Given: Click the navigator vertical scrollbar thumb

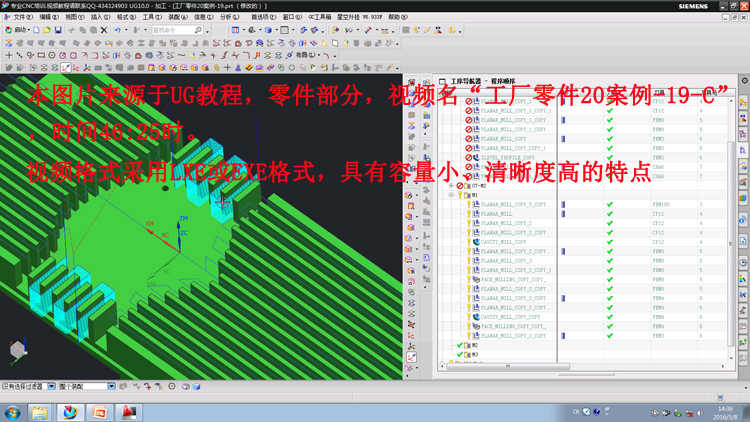Looking at the screenshot, I should tap(730, 244).
